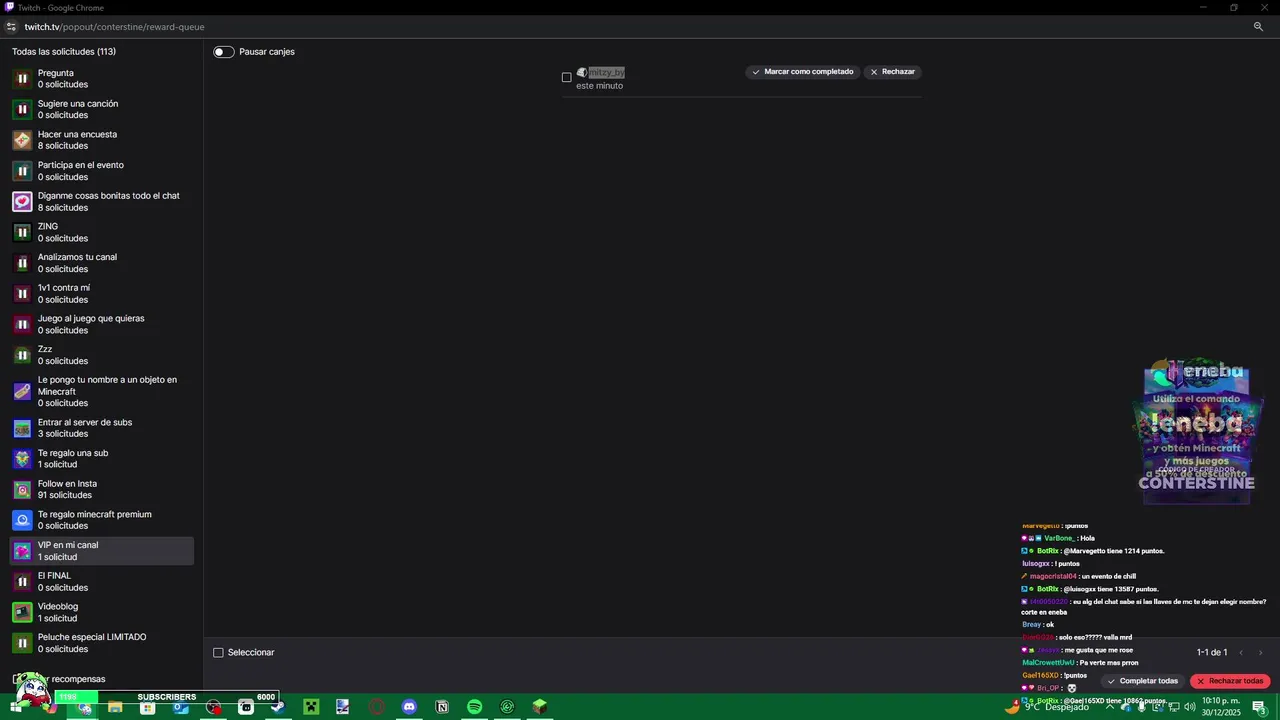Select the ZING reward icon

click(22, 232)
